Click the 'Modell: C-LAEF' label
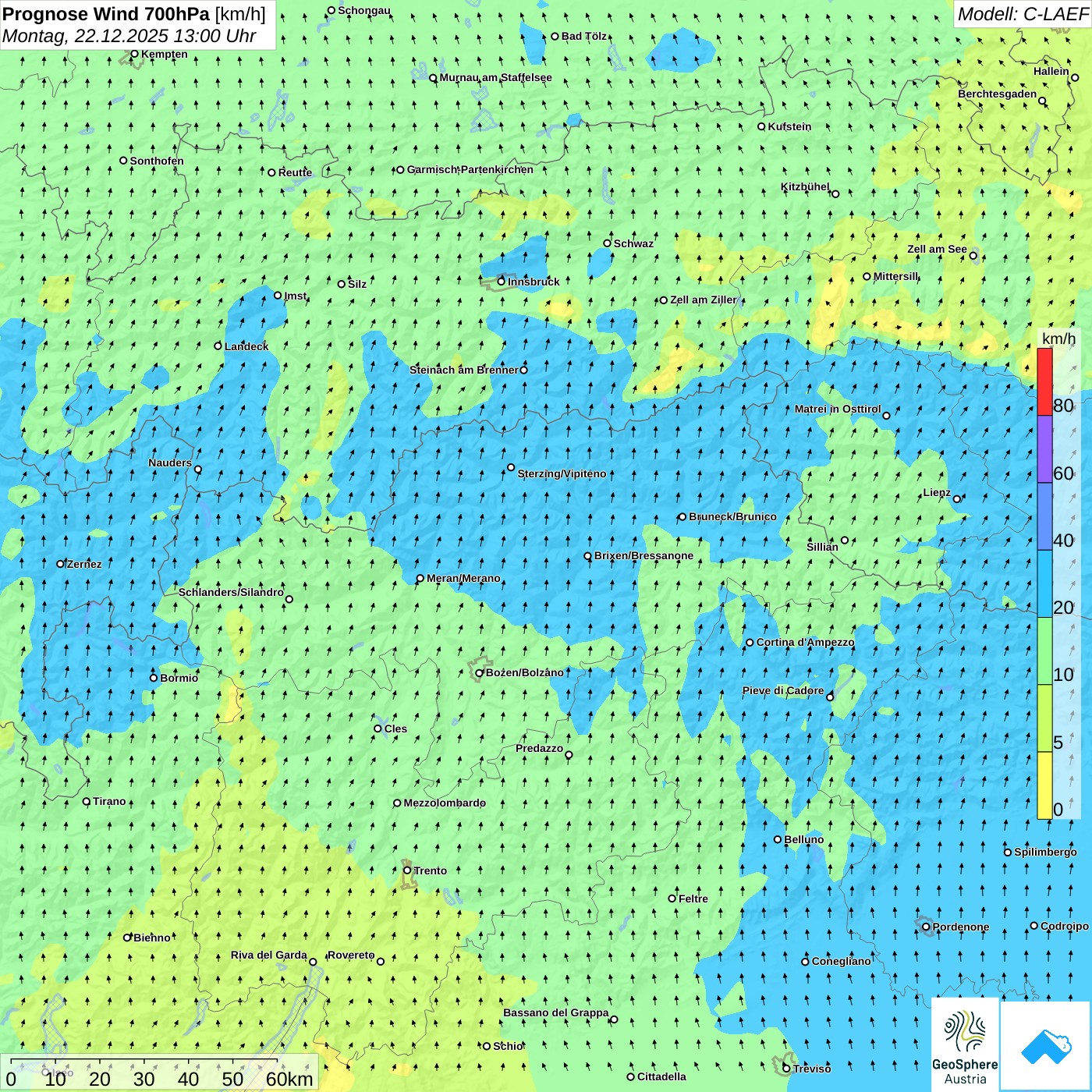 (1023, 14)
